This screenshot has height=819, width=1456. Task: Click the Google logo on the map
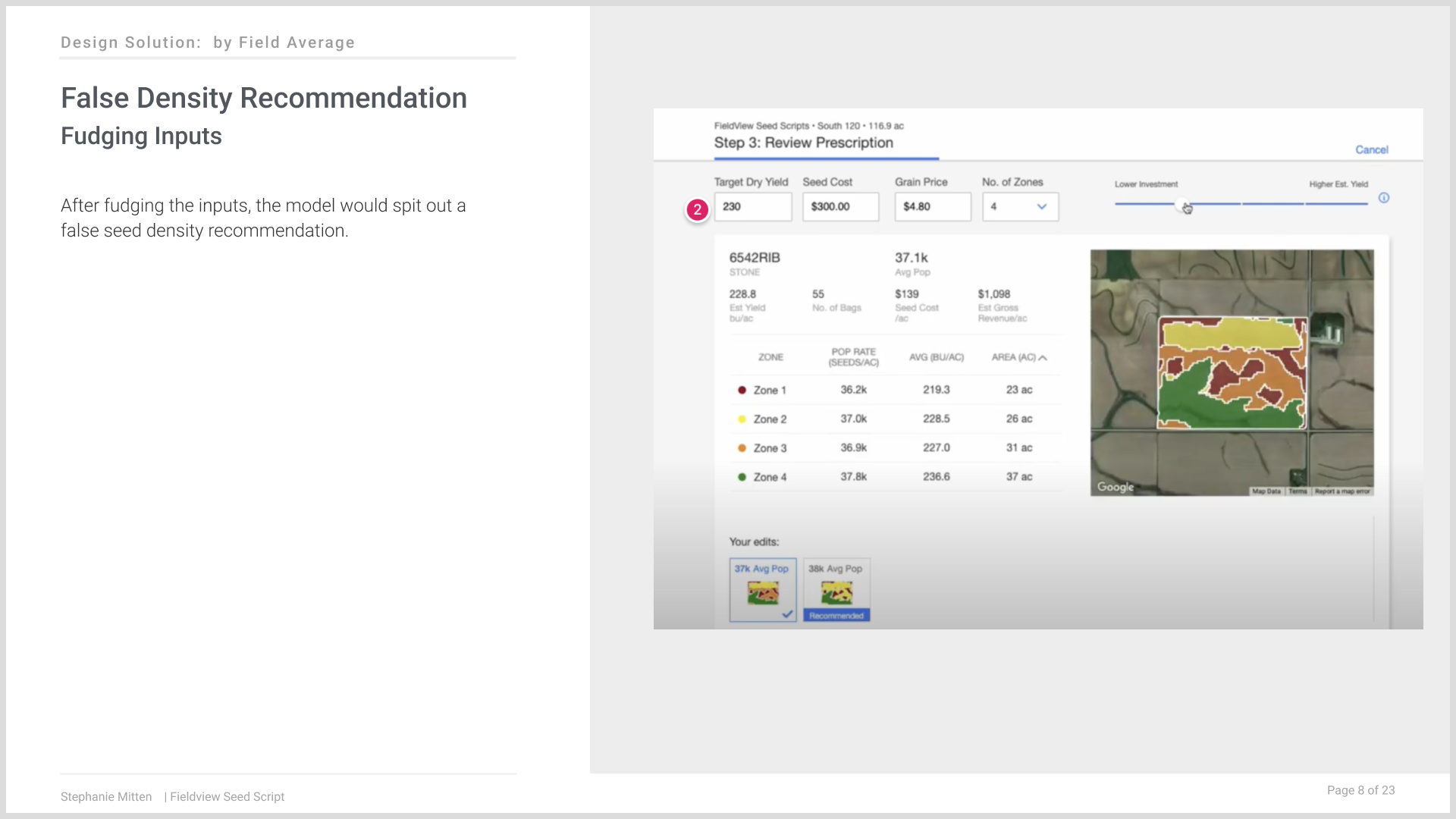pos(1115,487)
